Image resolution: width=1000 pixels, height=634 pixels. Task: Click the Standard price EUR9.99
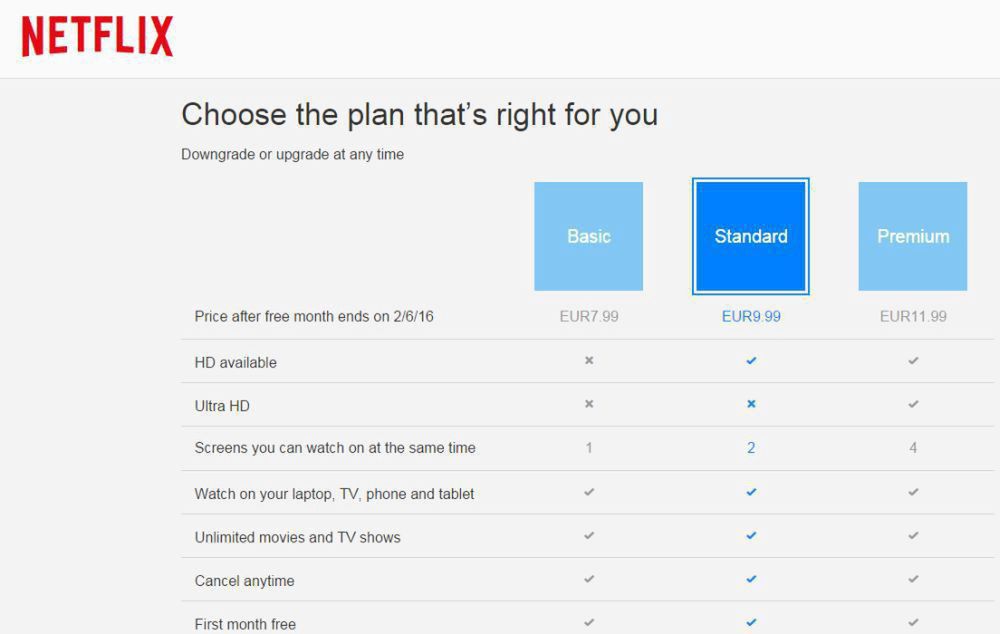[x=751, y=316]
